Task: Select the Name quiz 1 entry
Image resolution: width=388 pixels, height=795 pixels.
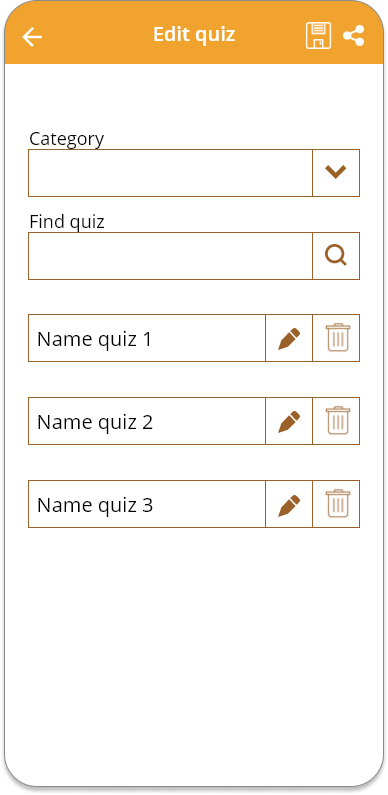Action: pyautogui.click(x=147, y=338)
